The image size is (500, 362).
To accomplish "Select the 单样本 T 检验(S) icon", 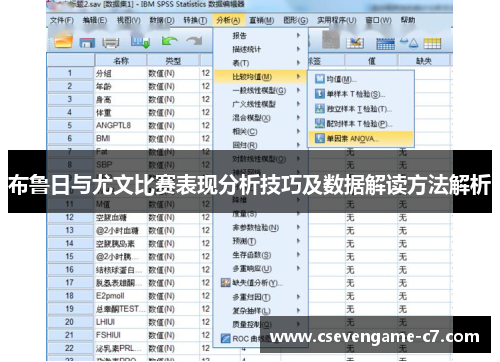I will (x=320, y=94).
